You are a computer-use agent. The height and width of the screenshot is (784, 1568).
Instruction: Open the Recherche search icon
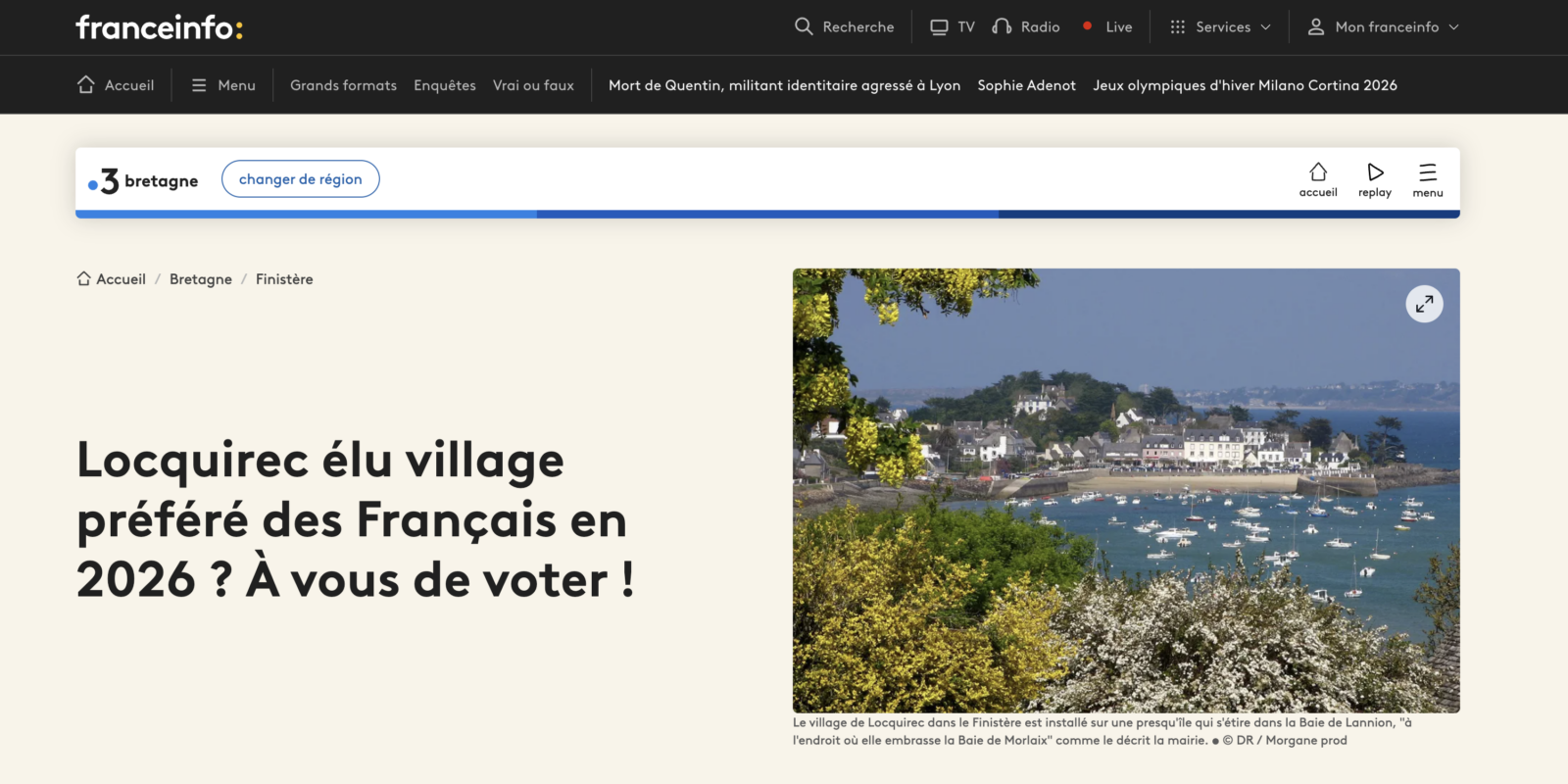tap(804, 26)
